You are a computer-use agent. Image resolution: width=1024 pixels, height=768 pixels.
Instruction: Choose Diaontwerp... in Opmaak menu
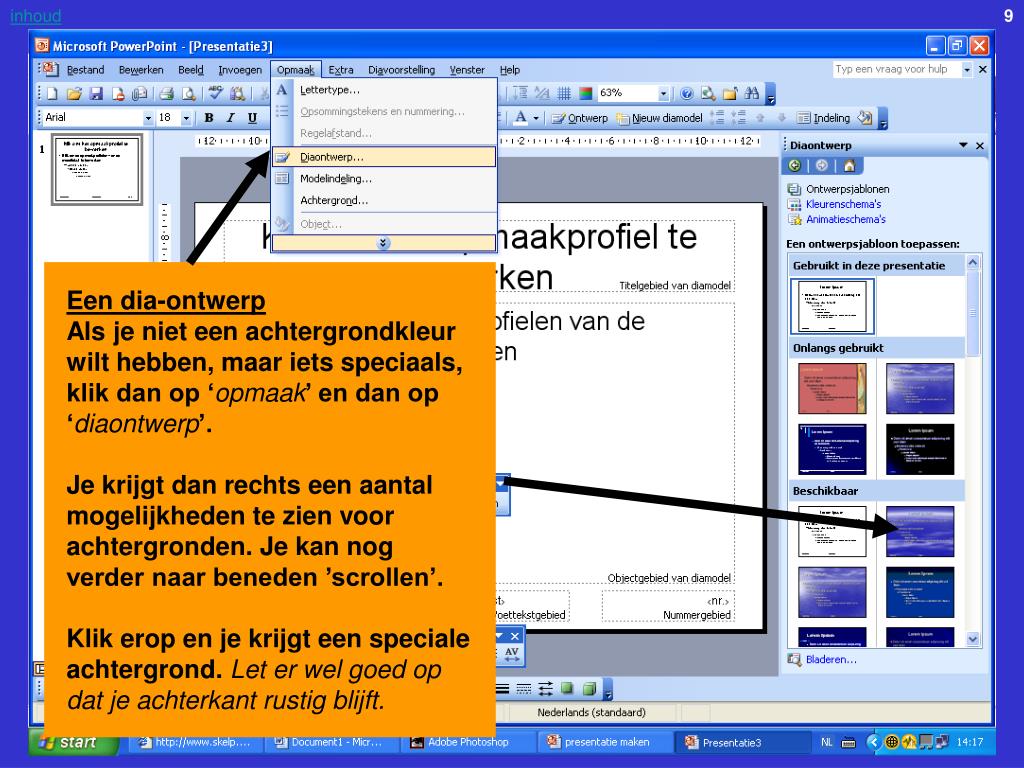click(x=383, y=157)
